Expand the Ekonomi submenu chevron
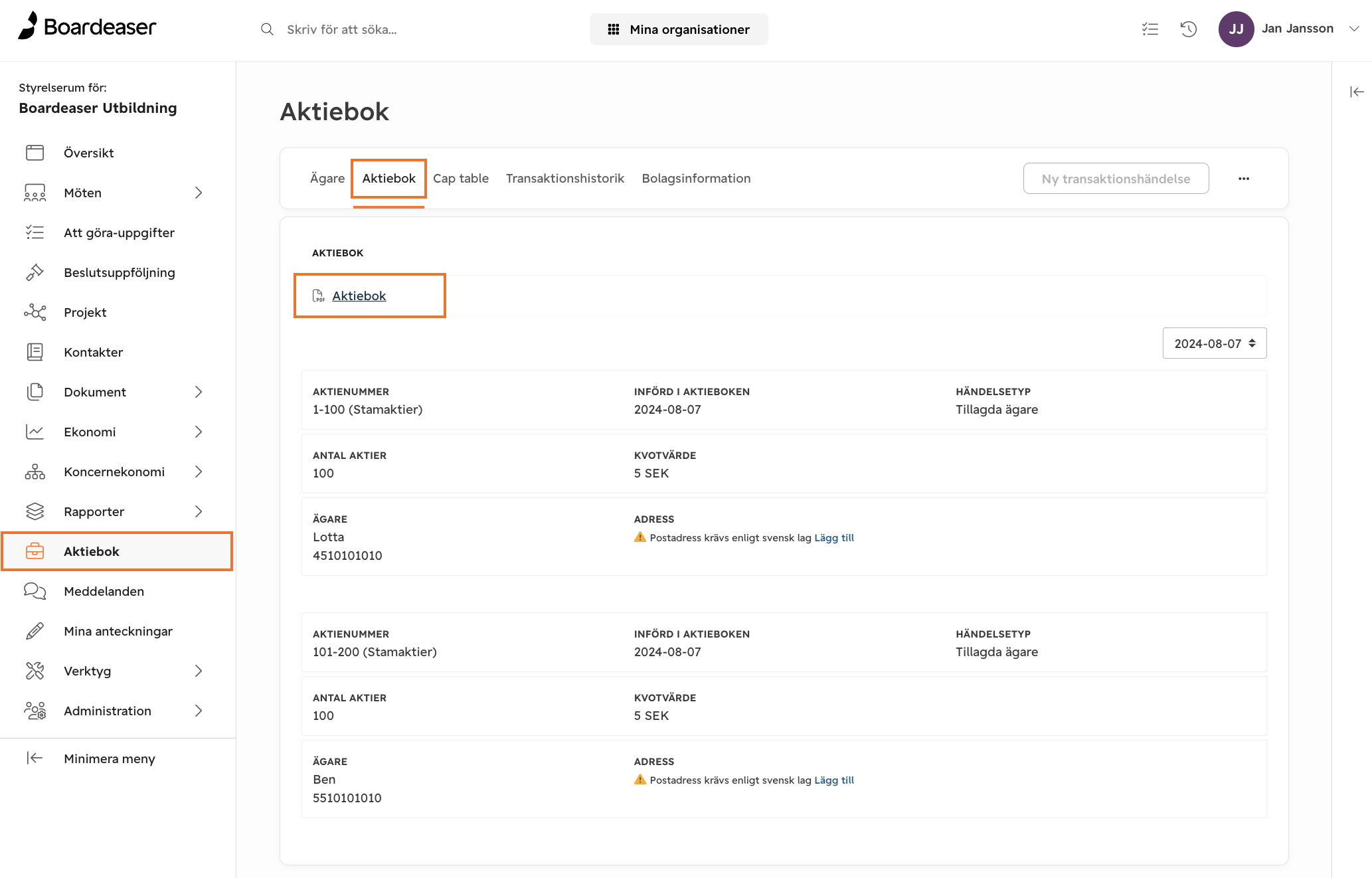This screenshot has width=1372, height=878. click(x=199, y=432)
